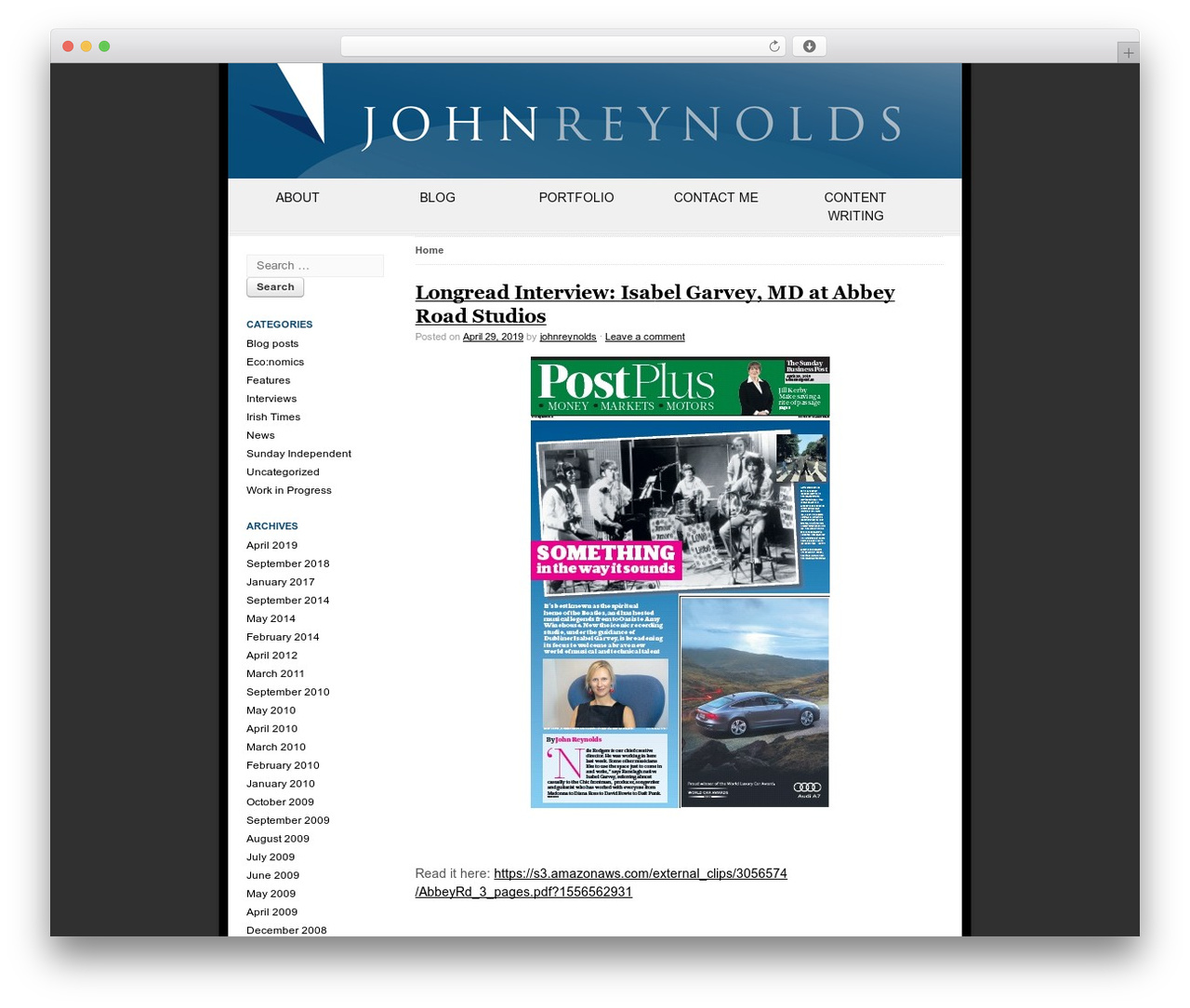Open the browser downloads icon
The width and height of the screenshot is (1190, 1008).
(809, 46)
